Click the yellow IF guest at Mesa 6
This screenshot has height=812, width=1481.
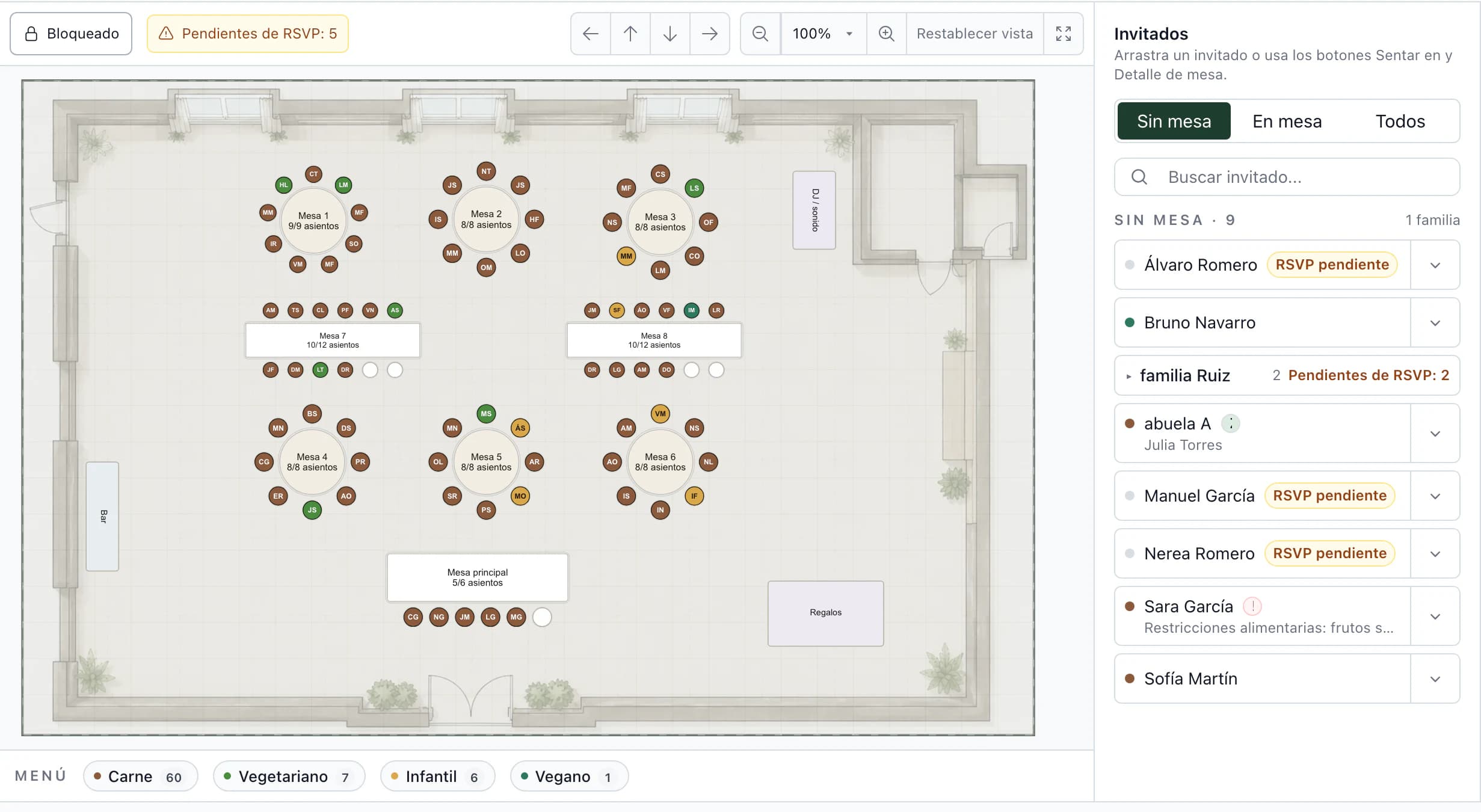point(694,496)
